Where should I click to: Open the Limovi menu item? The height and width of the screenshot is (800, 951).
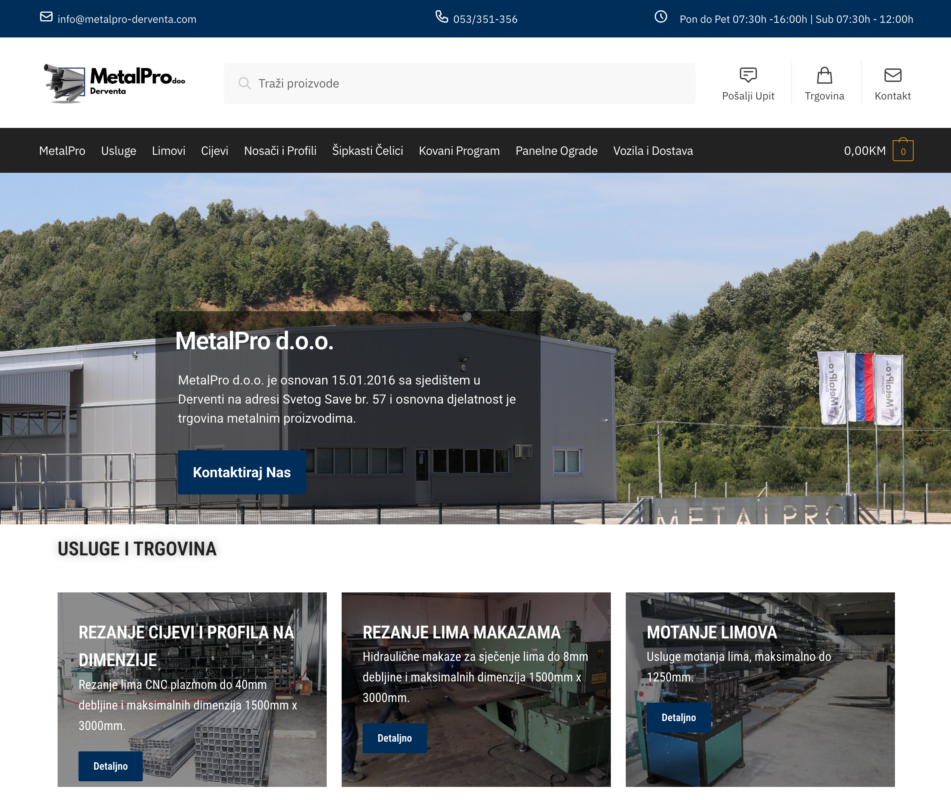click(169, 151)
